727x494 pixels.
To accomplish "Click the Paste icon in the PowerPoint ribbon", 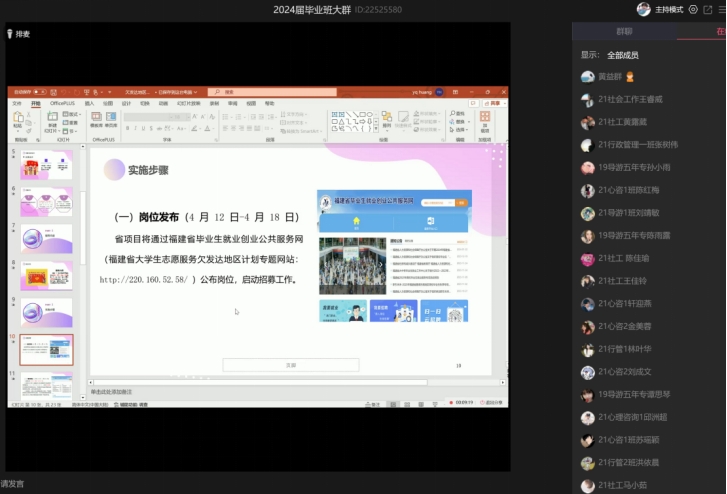I will click(x=20, y=119).
